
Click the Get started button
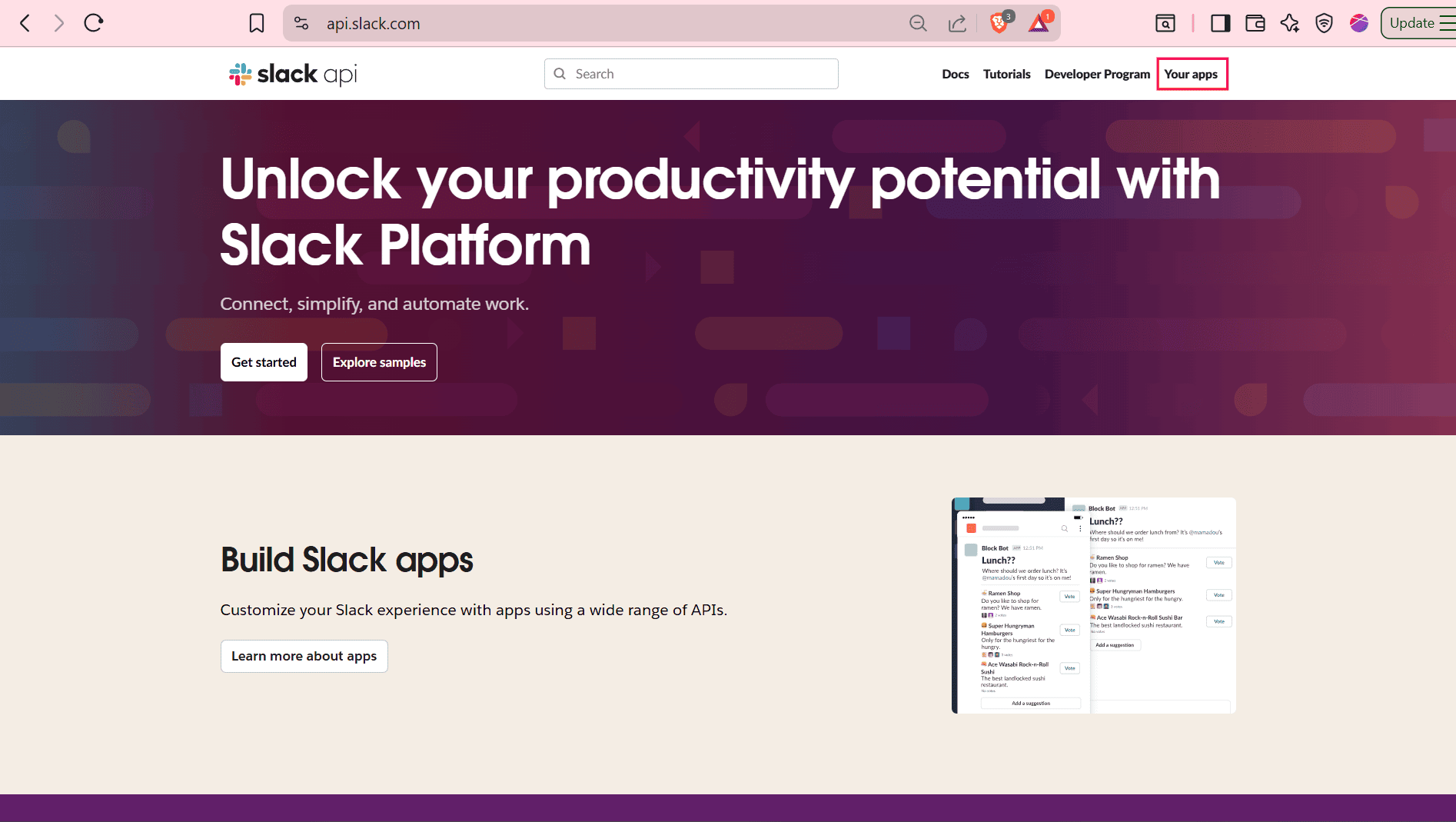[264, 362]
